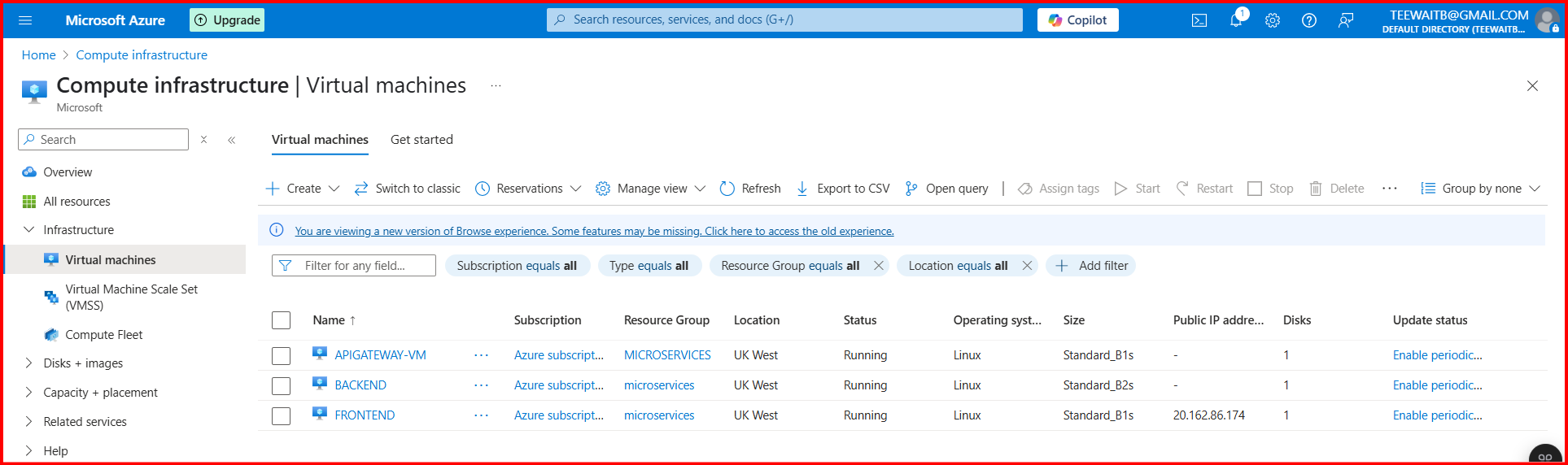Click the Delete toolbar button
The width and height of the screenshot is (1568, 465).
[x=1337, y=189]
